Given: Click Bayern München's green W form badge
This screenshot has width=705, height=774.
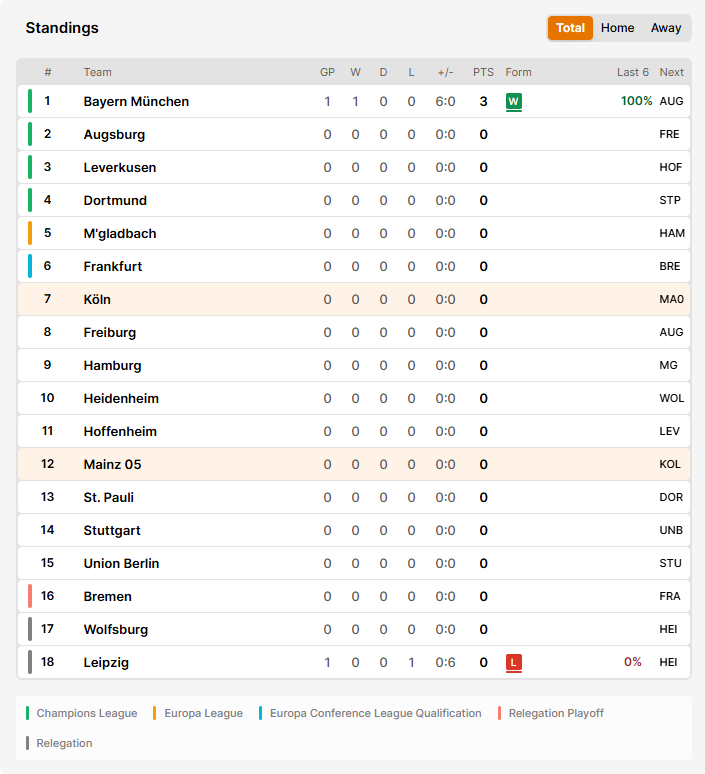Looking at the screenshot, I should pos(513,102).
